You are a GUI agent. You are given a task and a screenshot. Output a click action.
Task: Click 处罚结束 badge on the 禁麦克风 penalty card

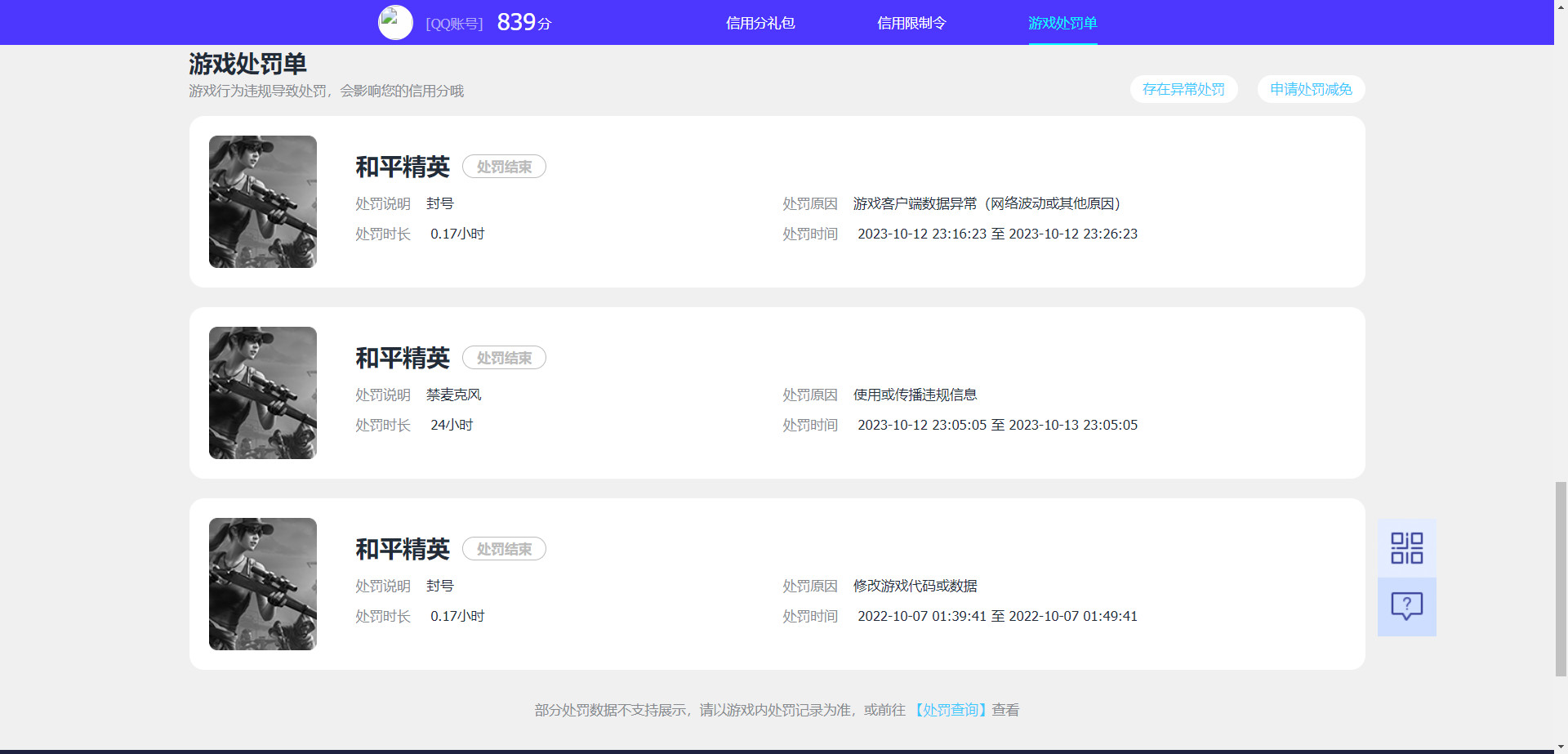[x=504, y=358]
